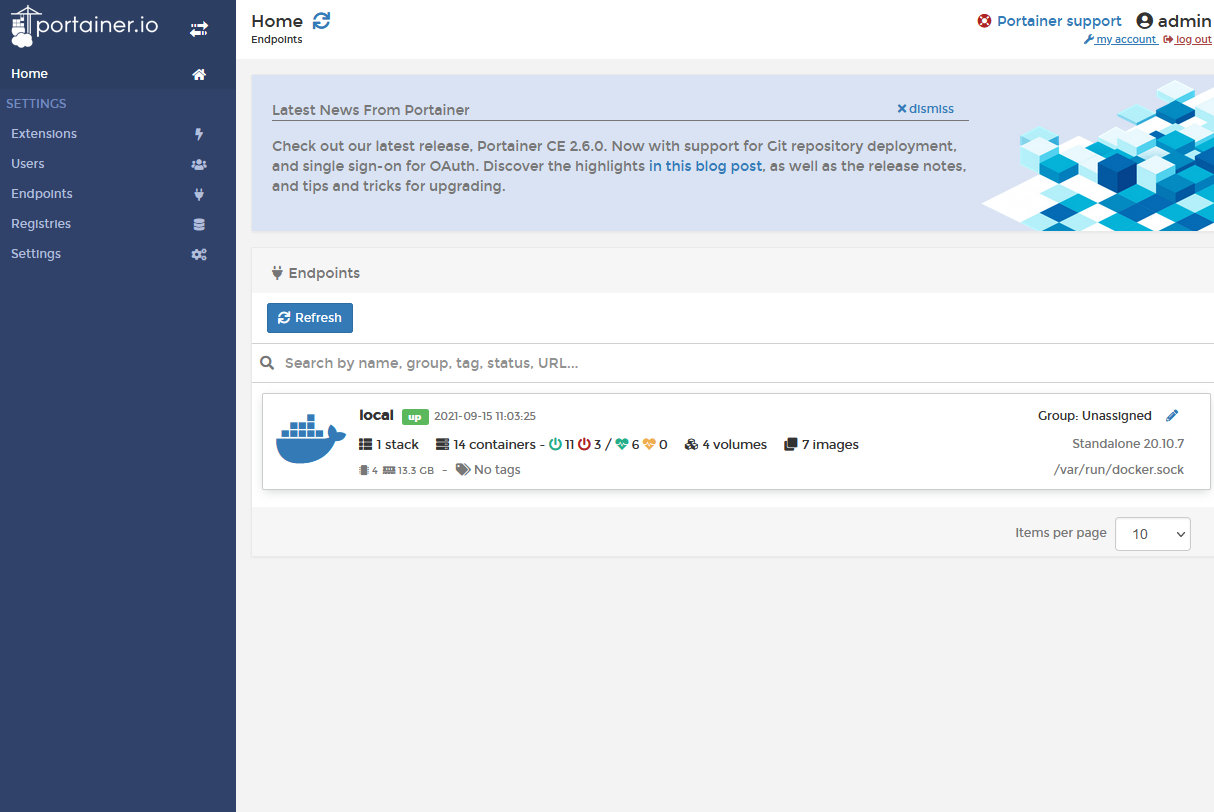Screen dimensions: 1214x812
Task: Toggle the sidebar collapse arrows icon
Action: coord(199,30)
